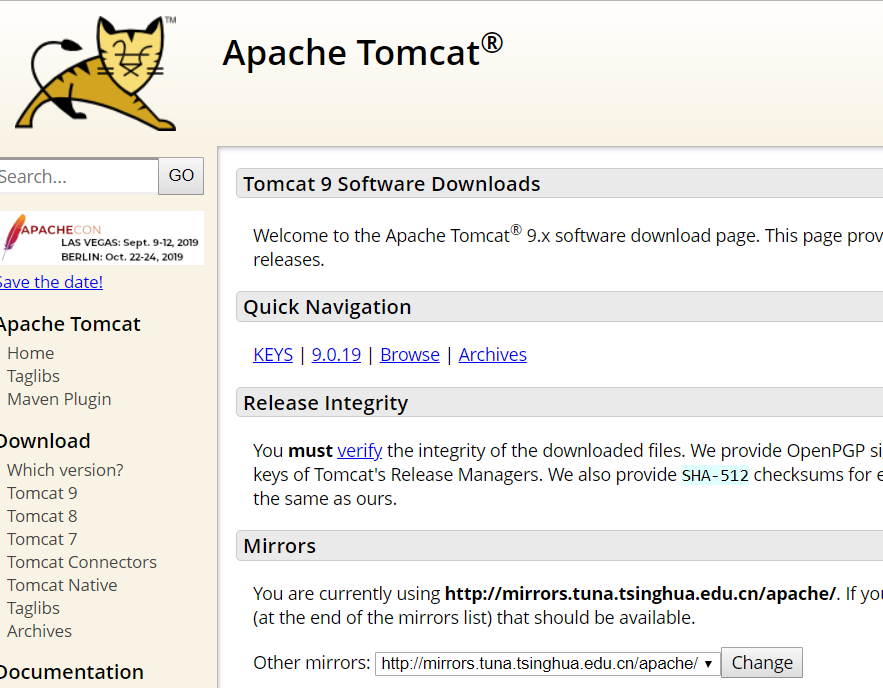Open Archives in the Download sidebar
The image size is (883, 688).
coord(39,632)
